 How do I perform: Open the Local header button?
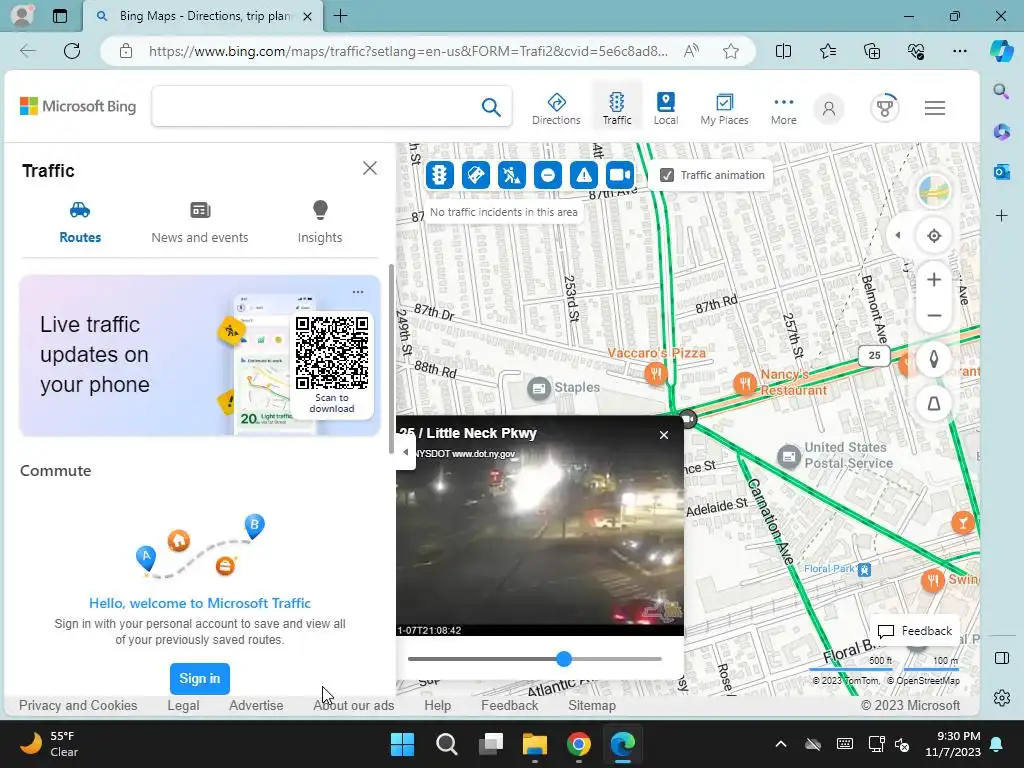pyautogui.click(x=665, y=108)
